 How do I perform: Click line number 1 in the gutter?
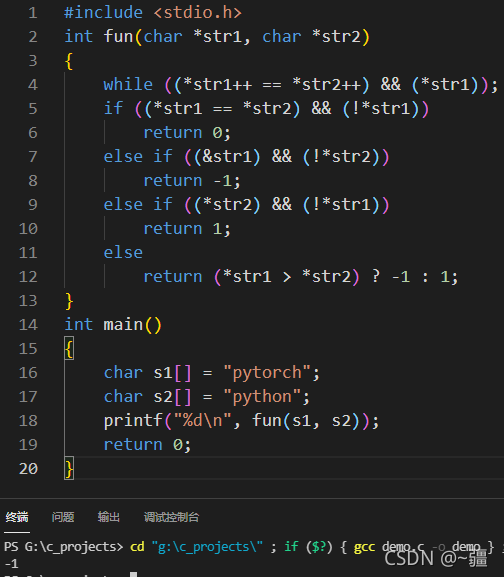coord(33,13)
